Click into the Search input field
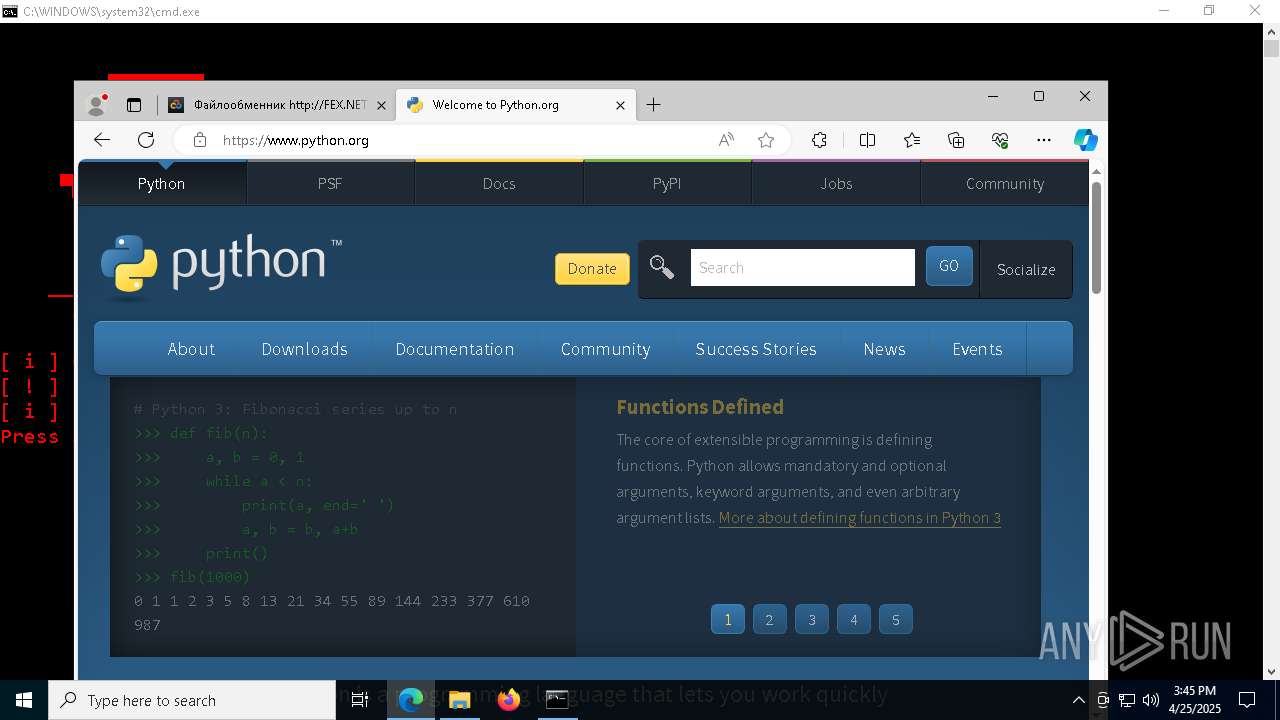The width and height of the screenshot is (1280, 720). (x=802, y=267)
